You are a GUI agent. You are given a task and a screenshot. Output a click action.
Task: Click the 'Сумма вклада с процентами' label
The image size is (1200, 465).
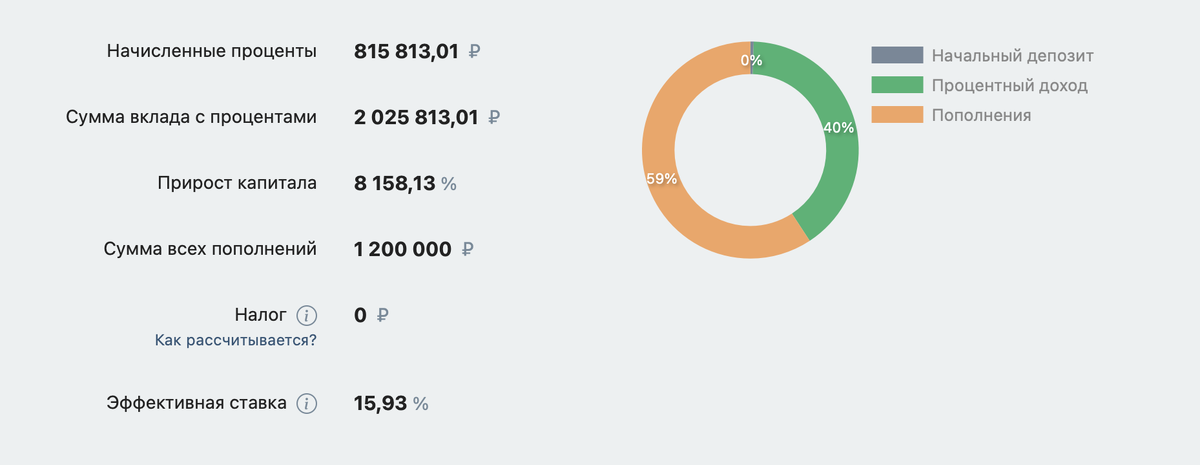191,117
